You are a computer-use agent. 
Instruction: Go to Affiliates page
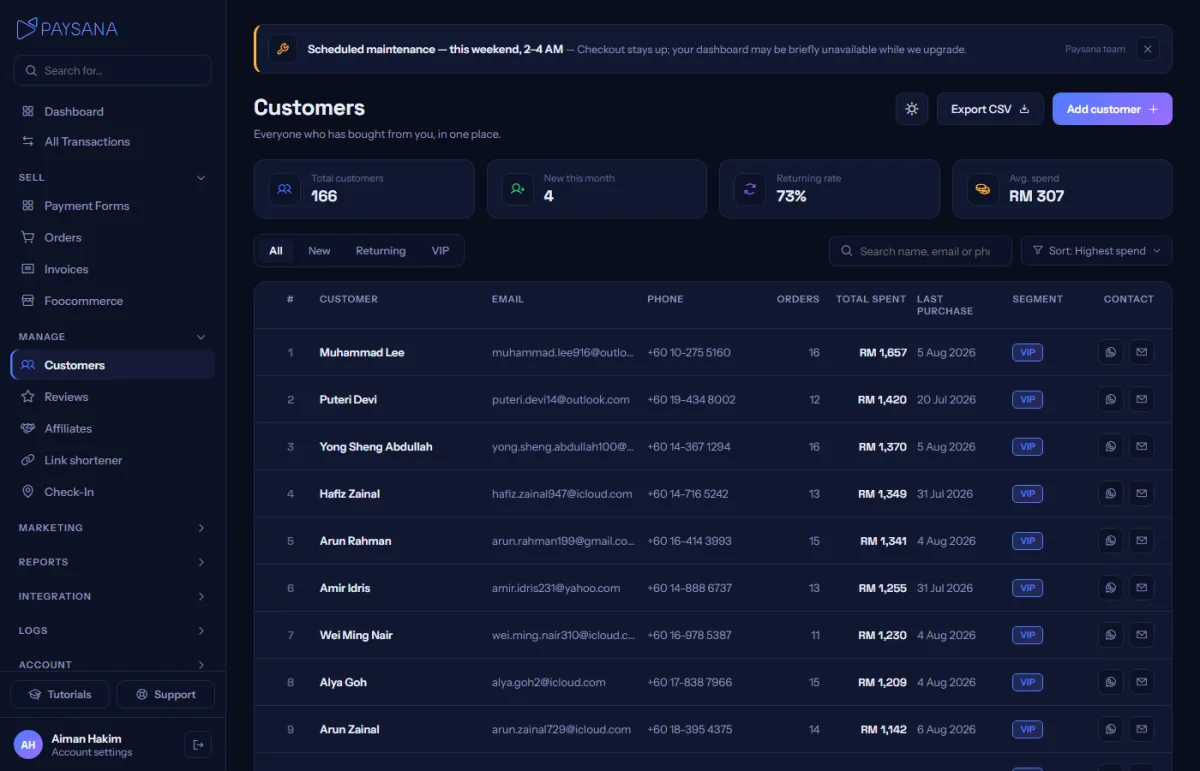(x=112, y=428)
